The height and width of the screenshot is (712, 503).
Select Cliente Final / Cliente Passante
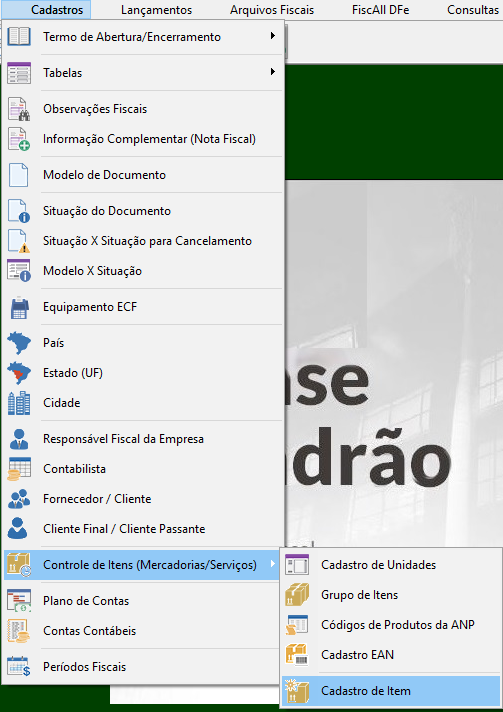point(143,529)
